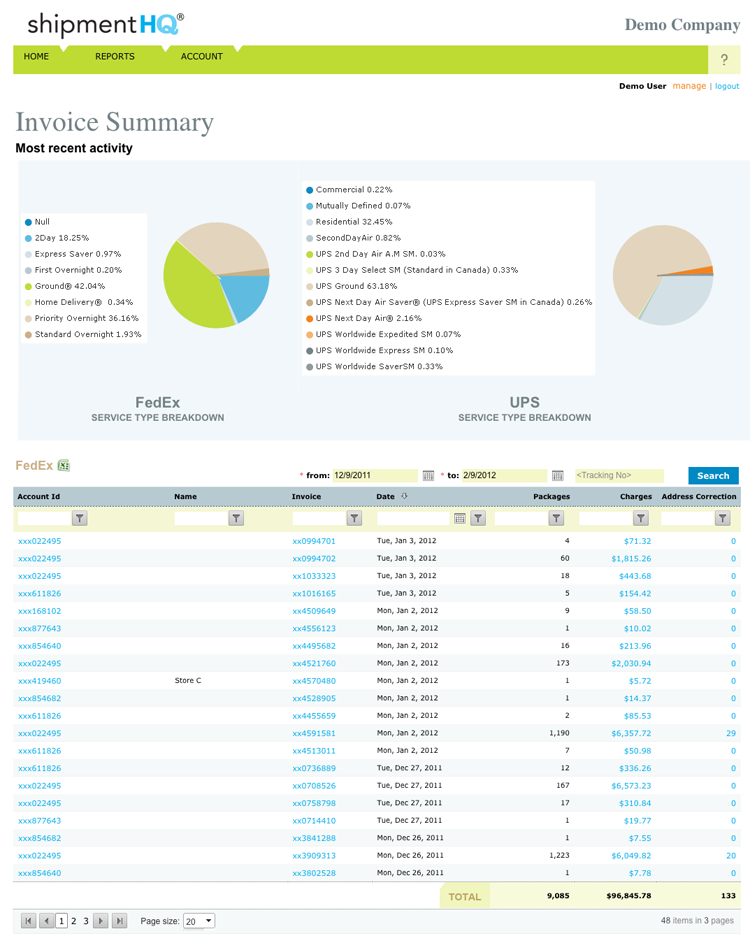750x936 pixels.
Task: Open the calendar picker for the to date
Action: pos(558,476)
